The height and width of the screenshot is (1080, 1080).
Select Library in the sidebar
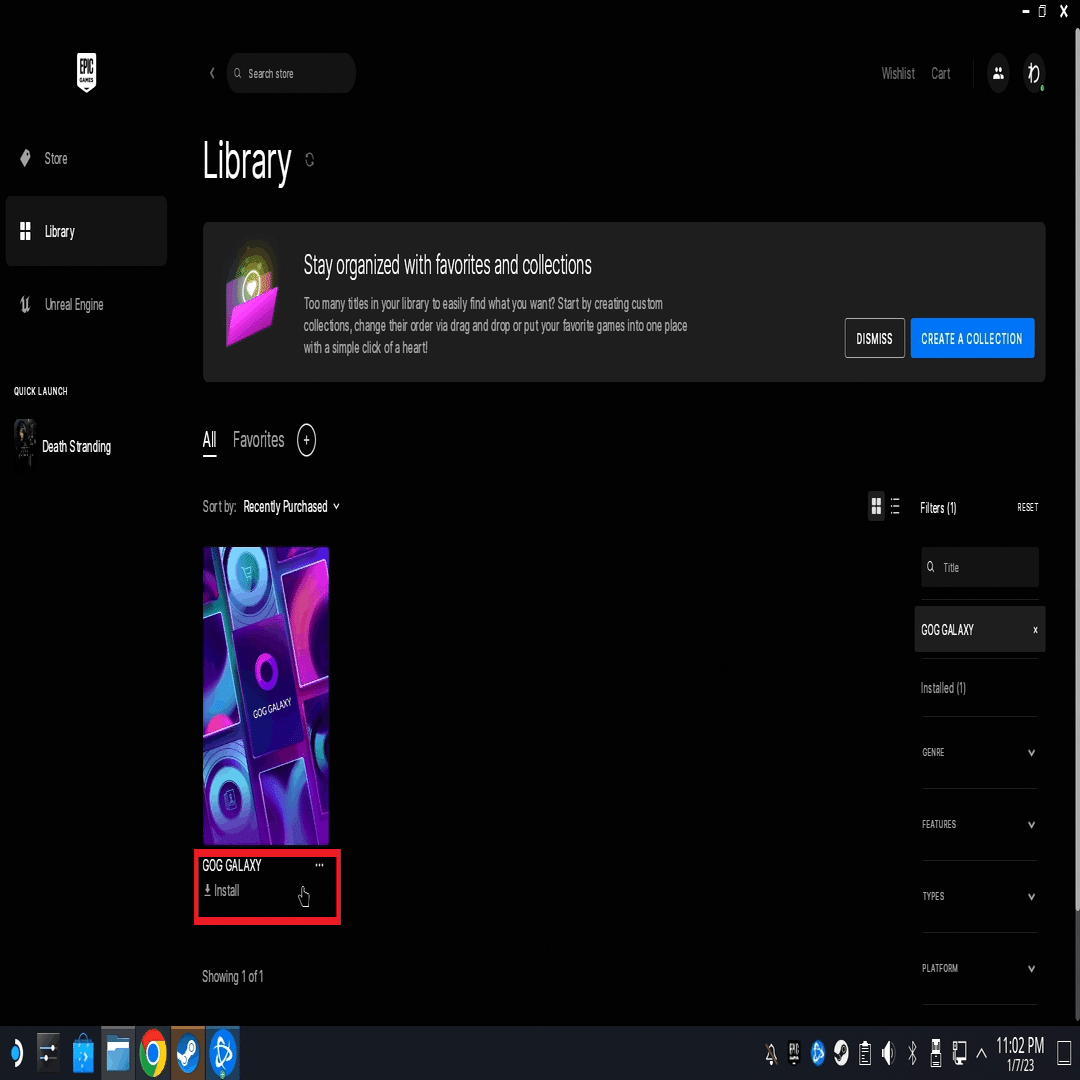pos(86,231)
